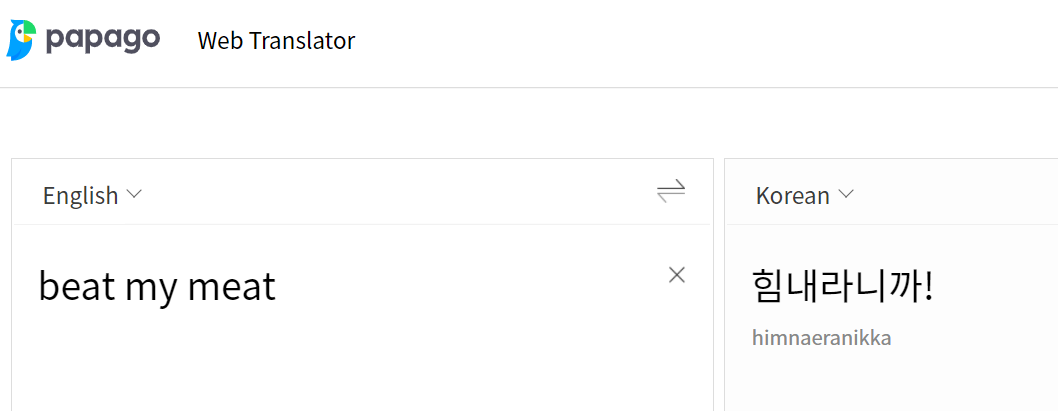
Task: Click the exclamation mark ending the translation
Action: tap(929, 287)
